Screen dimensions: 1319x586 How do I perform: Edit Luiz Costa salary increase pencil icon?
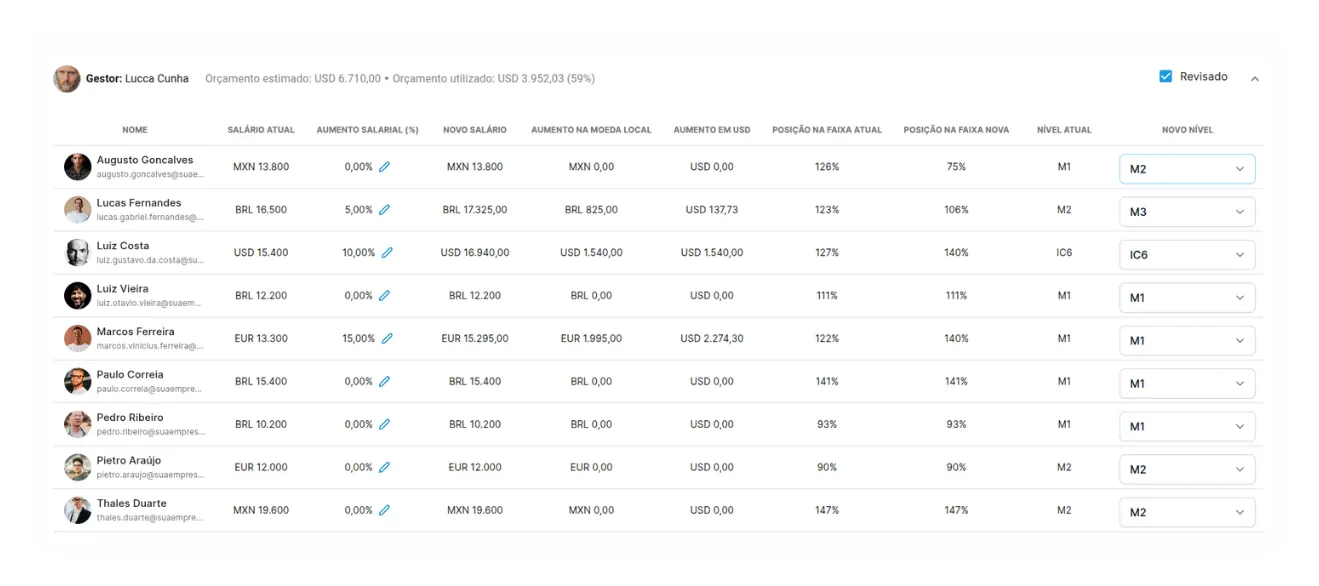click(387, 253)
